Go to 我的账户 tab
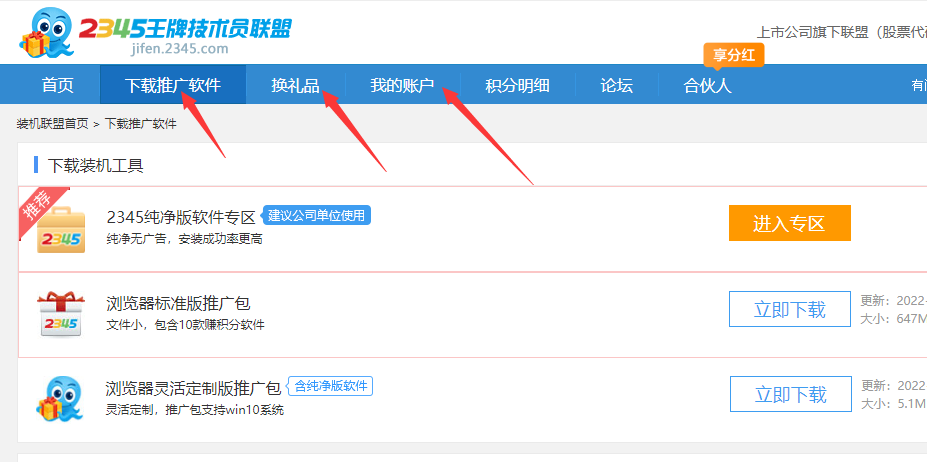Screen dimensions: 927x462 coord(402,85)
